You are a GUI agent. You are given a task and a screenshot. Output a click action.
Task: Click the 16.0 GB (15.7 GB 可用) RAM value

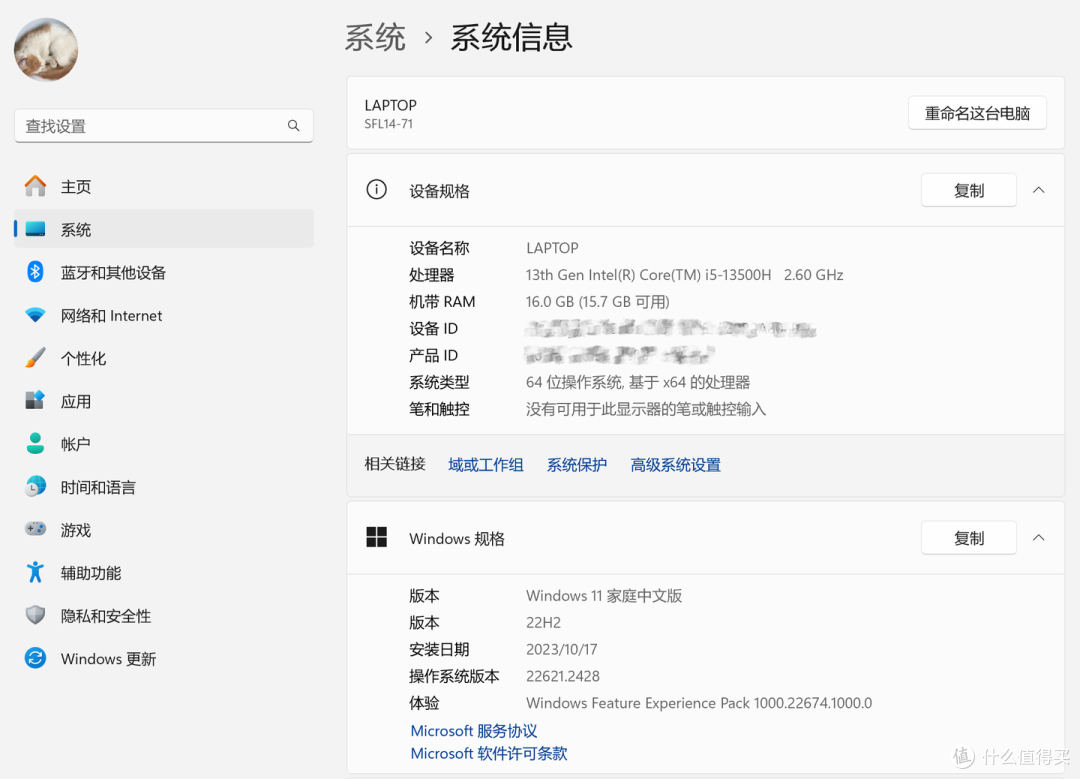pyautogui.click(x=597, y=302)
